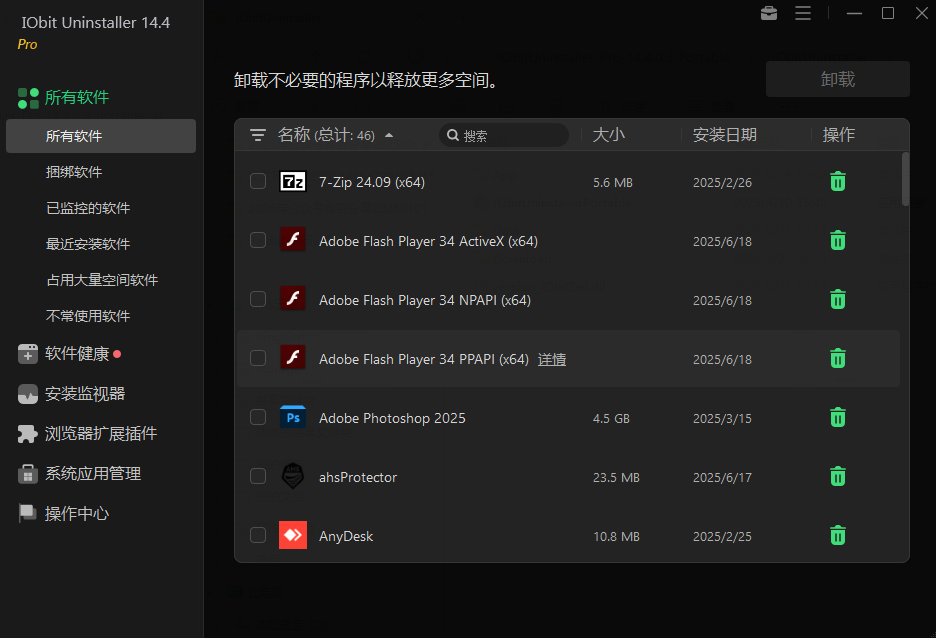
Task: Click the 操作 column header
Action: [838, 135]
